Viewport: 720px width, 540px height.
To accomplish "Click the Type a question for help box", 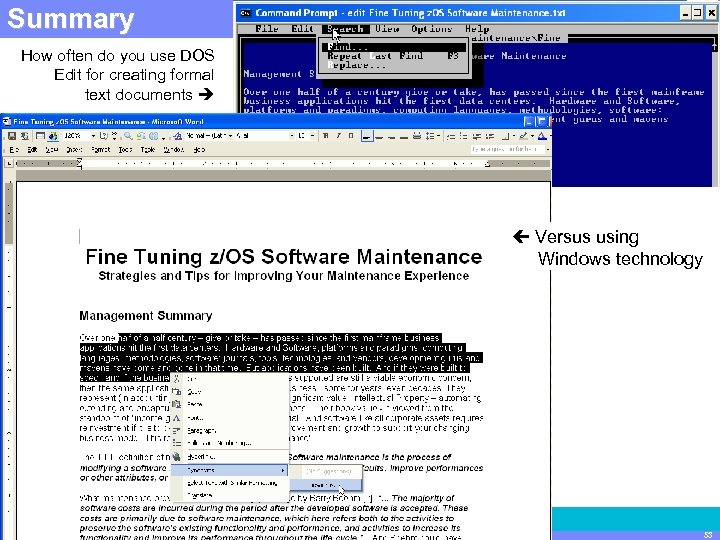I will coord(507,149).
